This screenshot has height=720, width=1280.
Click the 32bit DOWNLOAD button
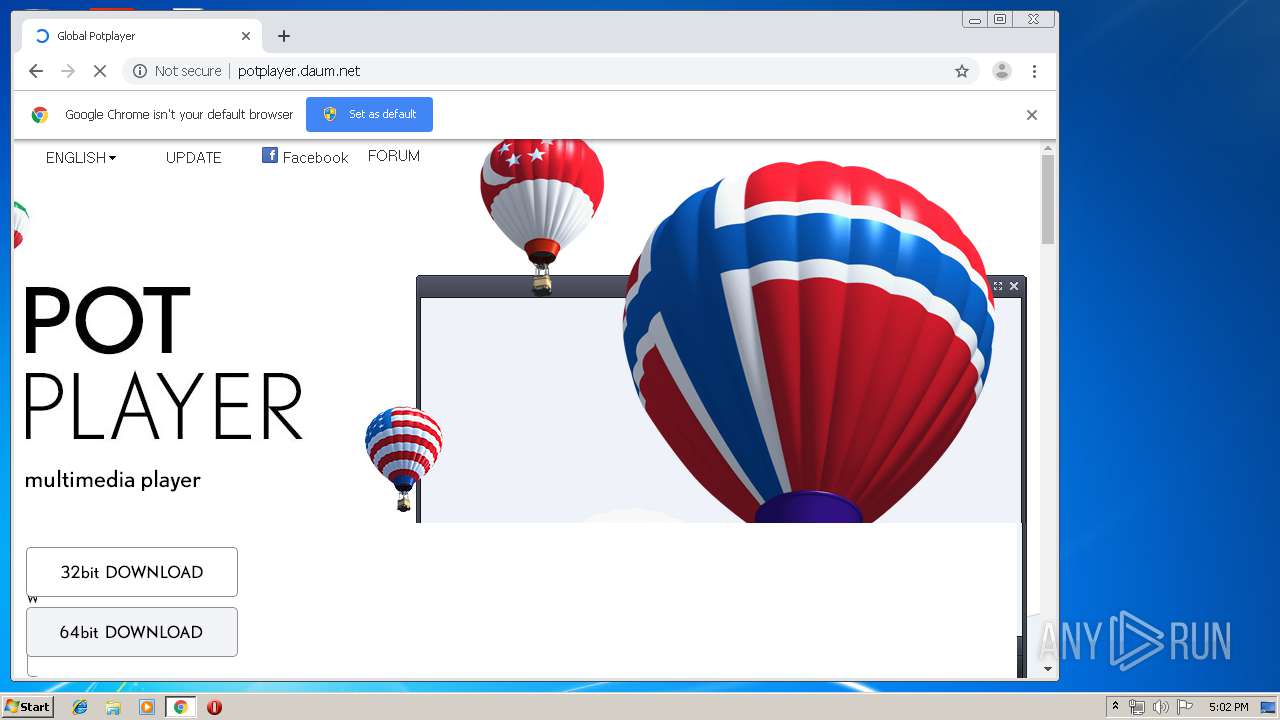pyautogui.click(x=132, y=572)
